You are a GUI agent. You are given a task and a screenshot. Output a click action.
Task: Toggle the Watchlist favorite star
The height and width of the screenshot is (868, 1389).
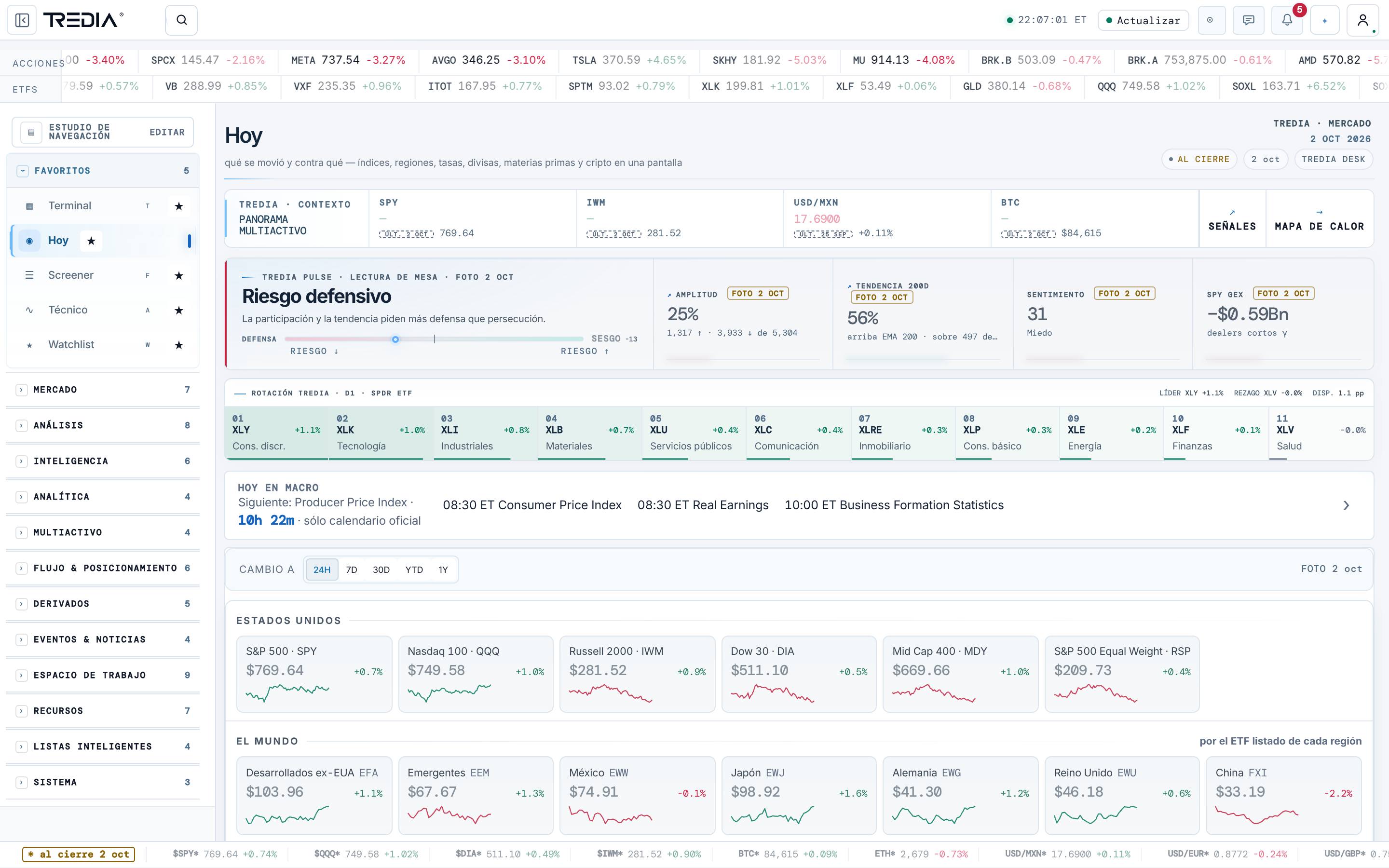point(178,345)
